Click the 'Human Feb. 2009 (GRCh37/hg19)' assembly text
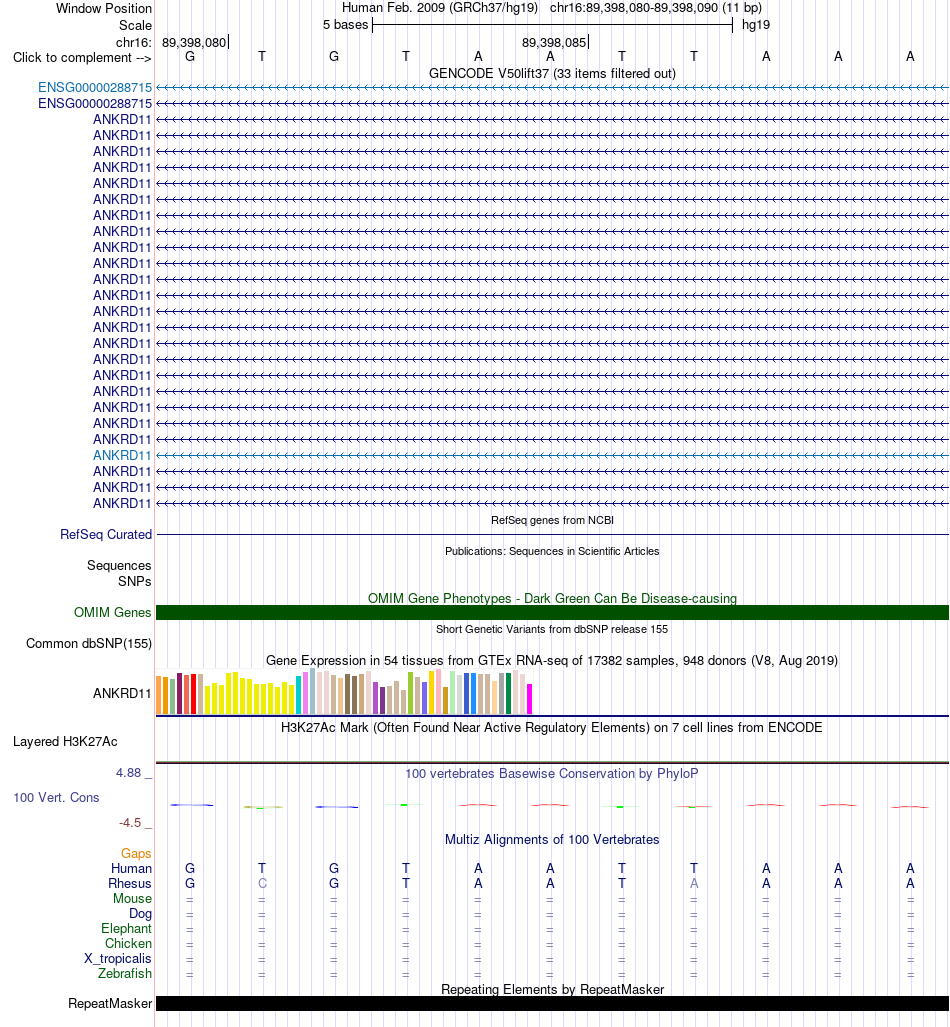 point(440,8)
